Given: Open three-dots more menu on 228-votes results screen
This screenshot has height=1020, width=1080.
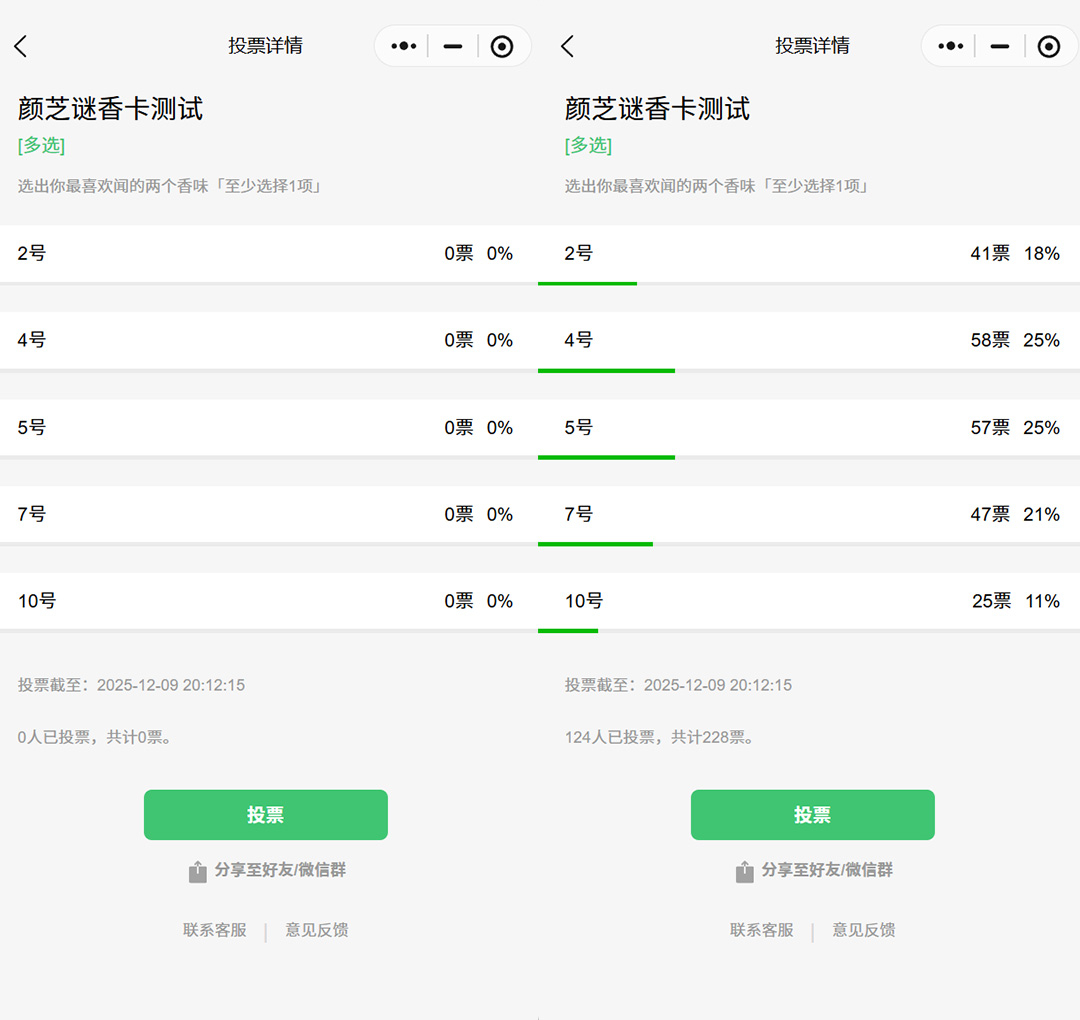Looking at the screenshot, I should tap(950, 46).
